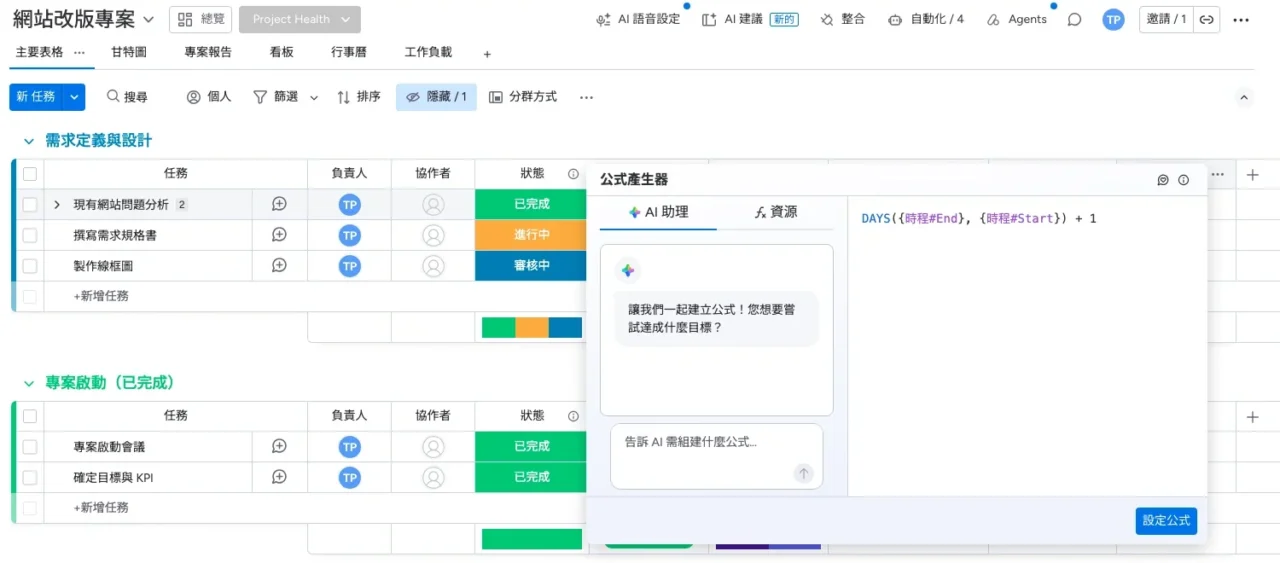
Task: Collapse the 專案啟動（已完成）group
Action: click(29, 383)
